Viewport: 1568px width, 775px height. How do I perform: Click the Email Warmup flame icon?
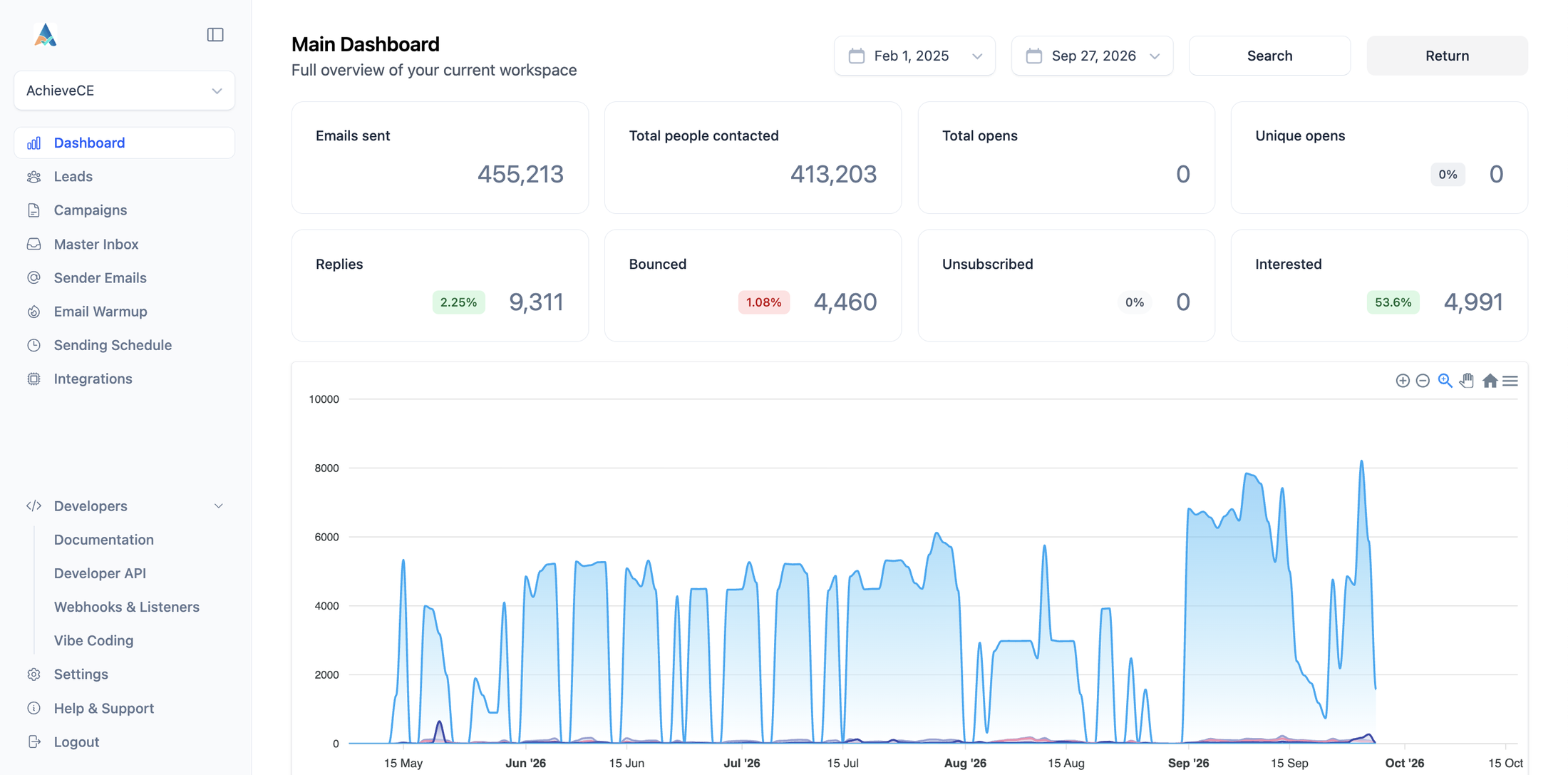pos(33,312)
